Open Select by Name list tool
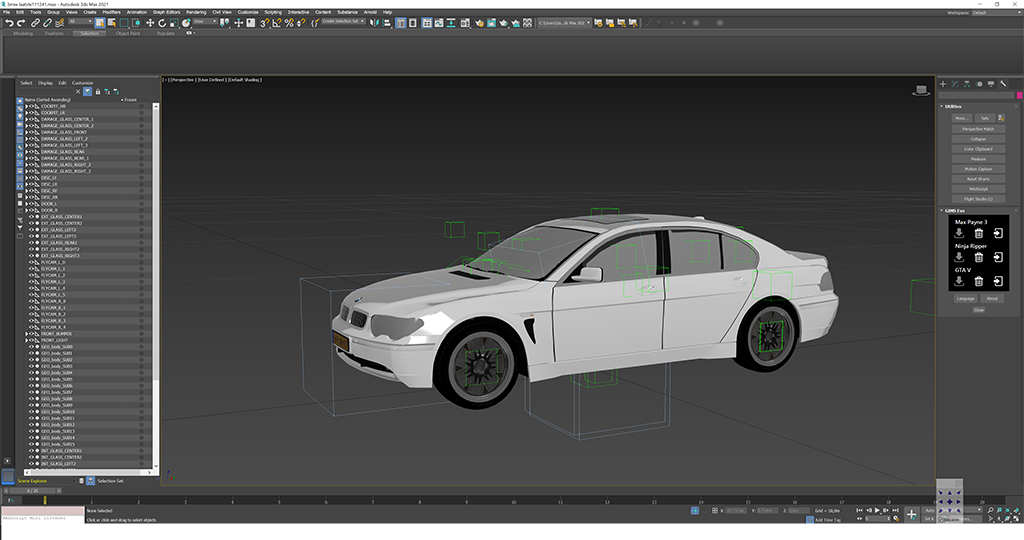This screenshot has height=540, width=1024. pos(112,23)
